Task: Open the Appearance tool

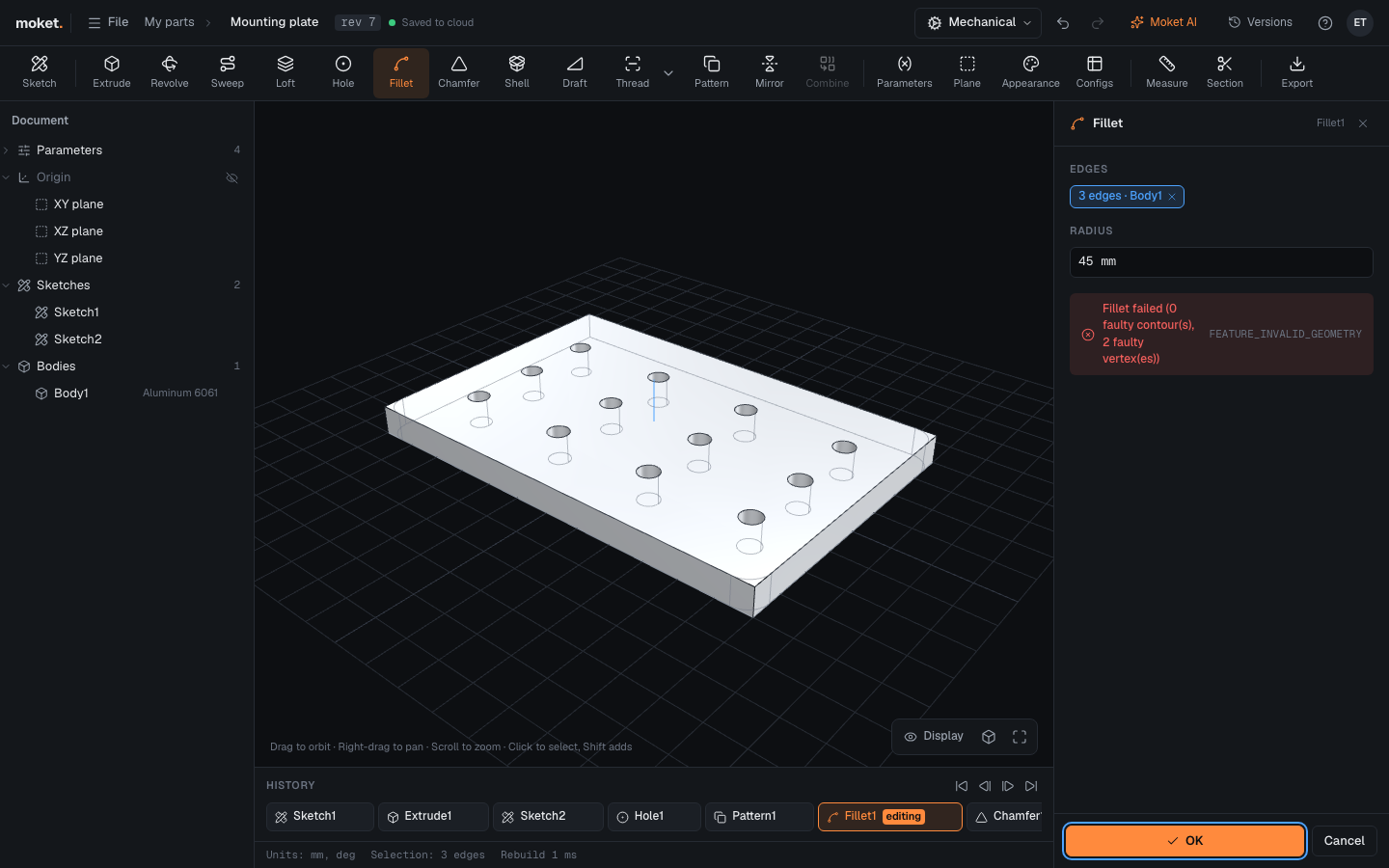Action: tap(1031, 72)
